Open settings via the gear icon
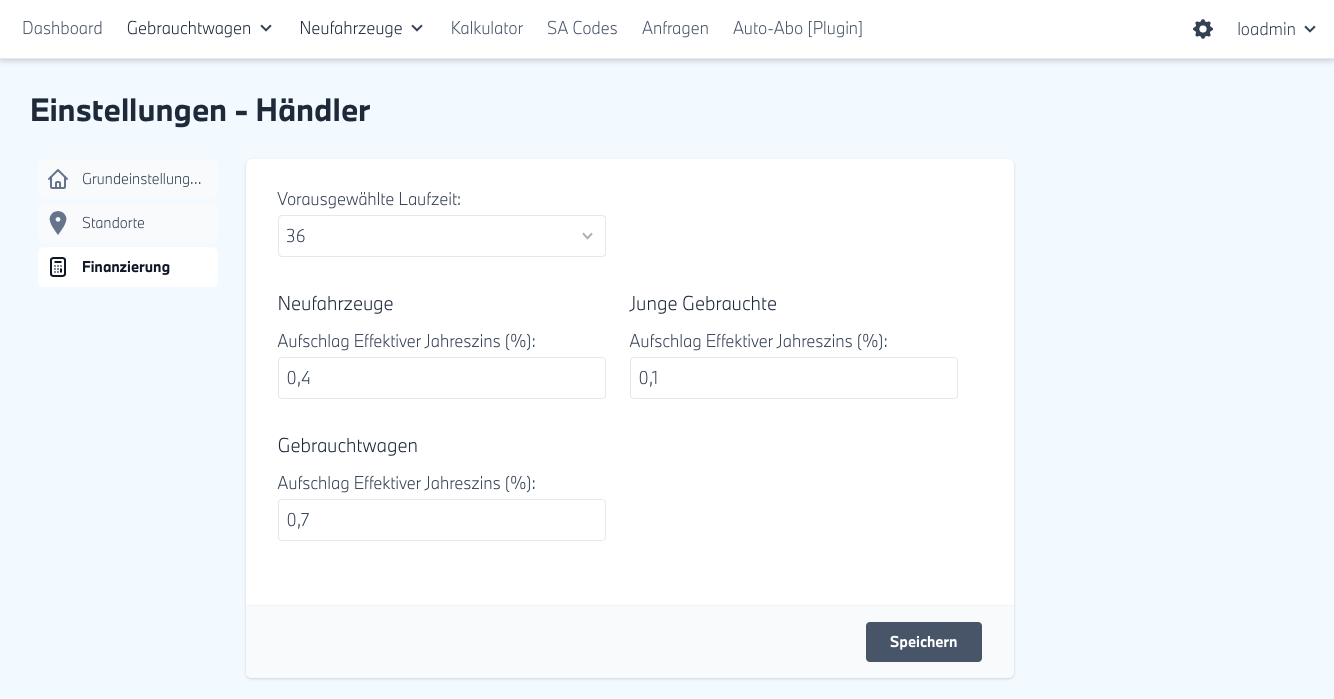The width and height of the screenshot is (1334, 699). click(x=1203, y=29)
